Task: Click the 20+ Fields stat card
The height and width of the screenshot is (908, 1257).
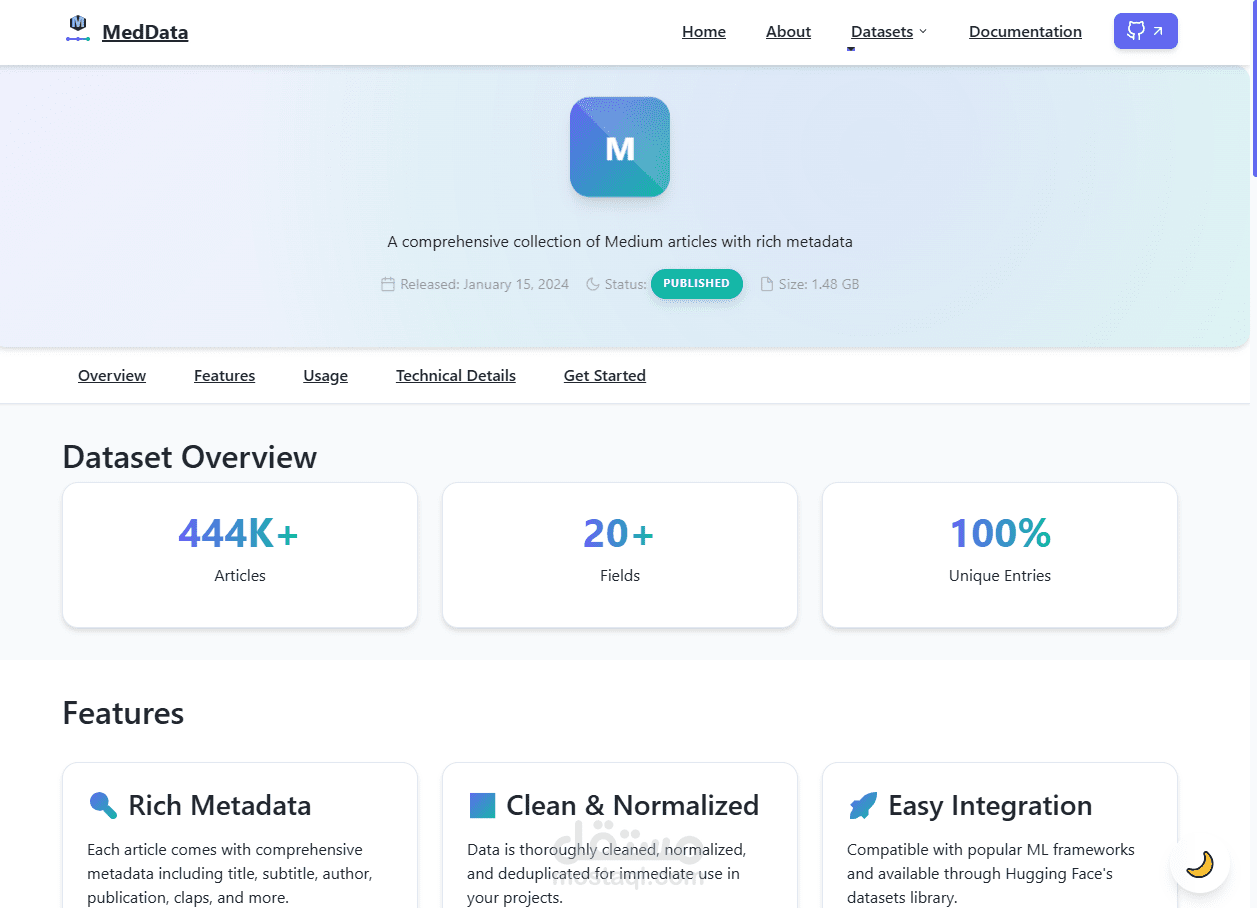Action: pos(620,555)
